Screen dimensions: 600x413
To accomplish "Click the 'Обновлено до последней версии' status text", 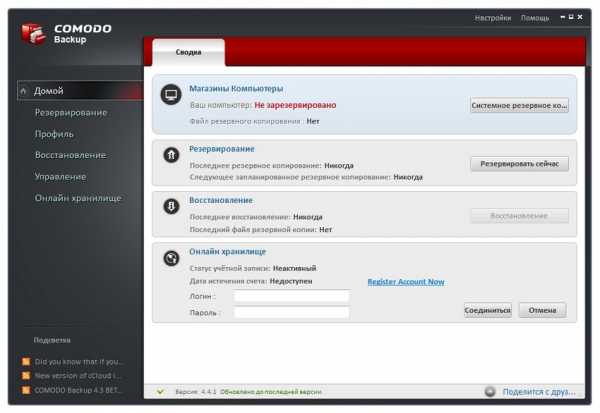I will click(271, 392).
